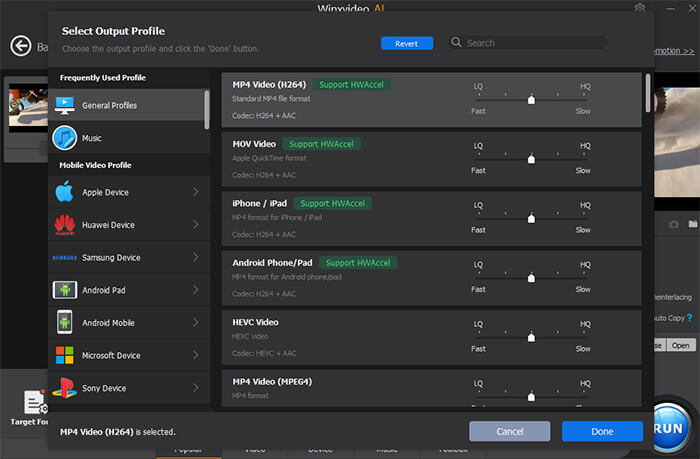Select the video thumbnail in main window
Viewport: 700px width, 459px height.
[28, 108]
